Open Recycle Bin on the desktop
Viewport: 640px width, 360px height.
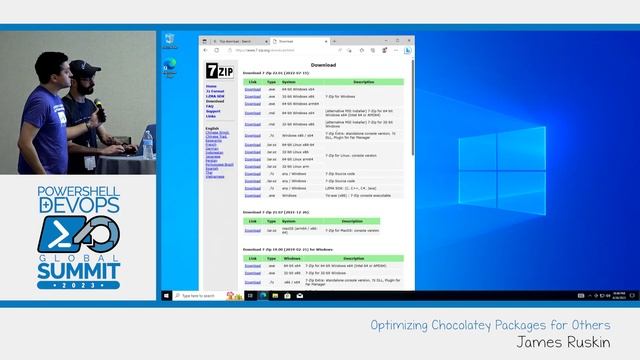point(170,41)
